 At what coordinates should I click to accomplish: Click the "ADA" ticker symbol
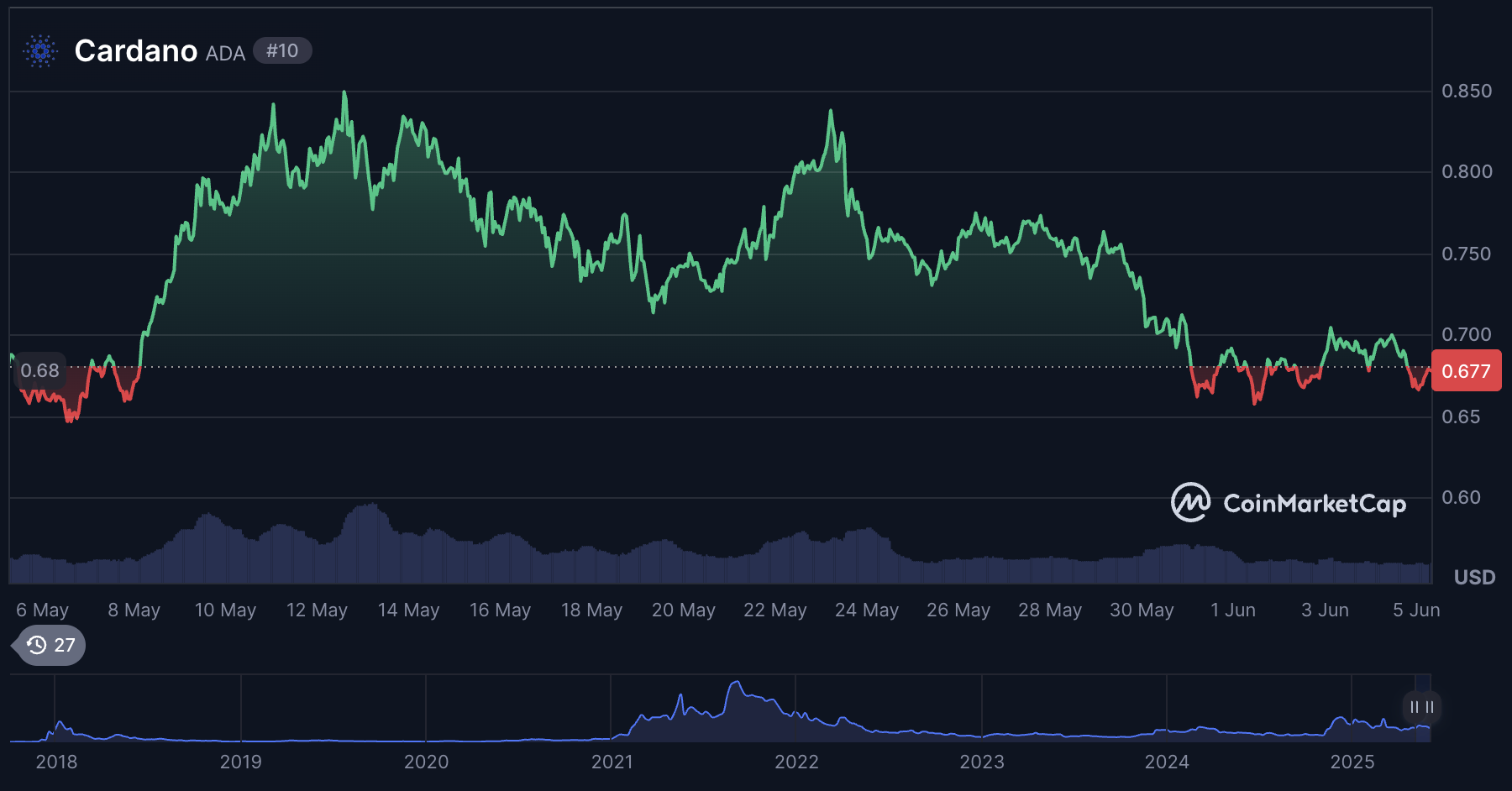[x=225, y=52]
